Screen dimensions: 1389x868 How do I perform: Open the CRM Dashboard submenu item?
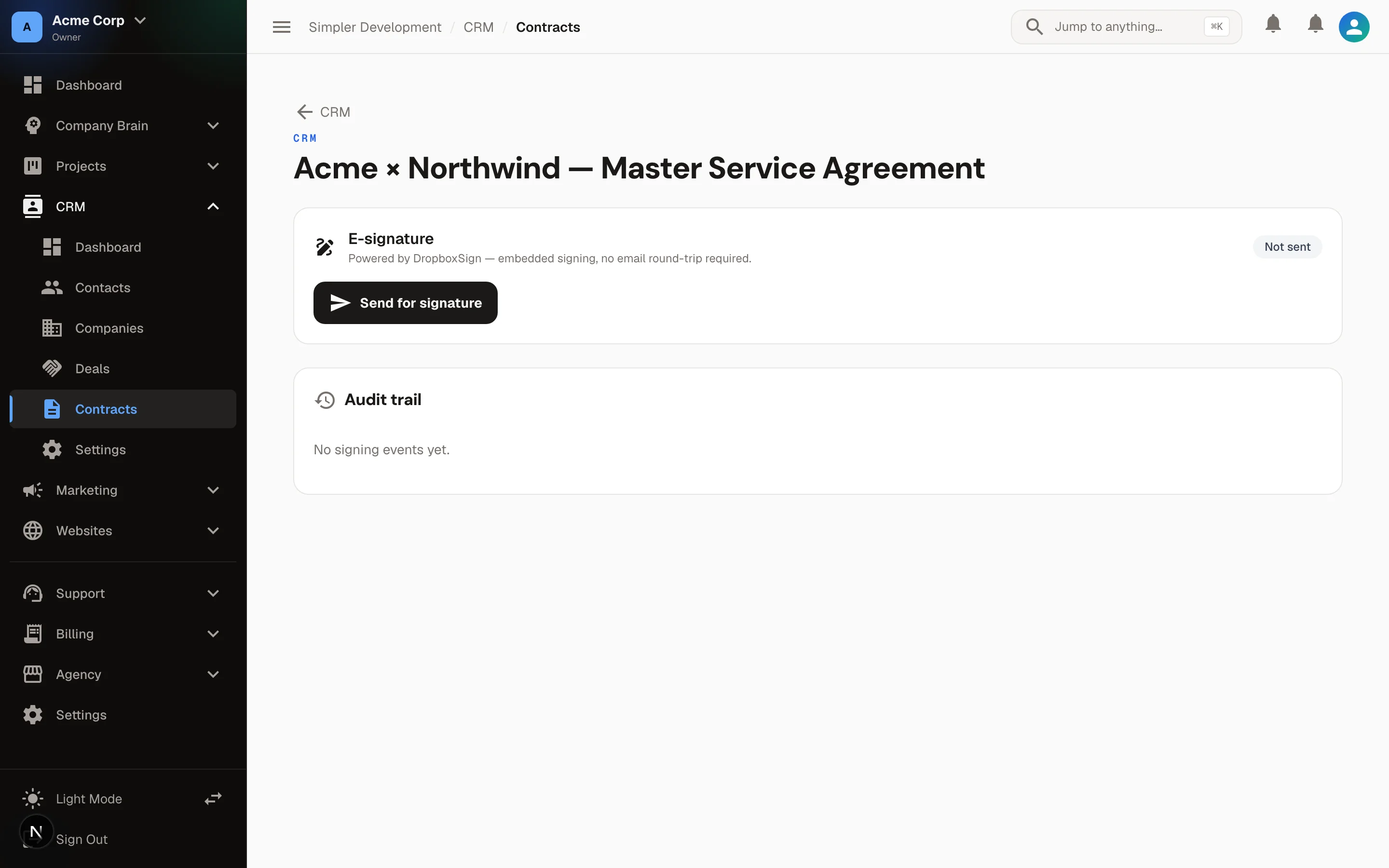(123, 247)
